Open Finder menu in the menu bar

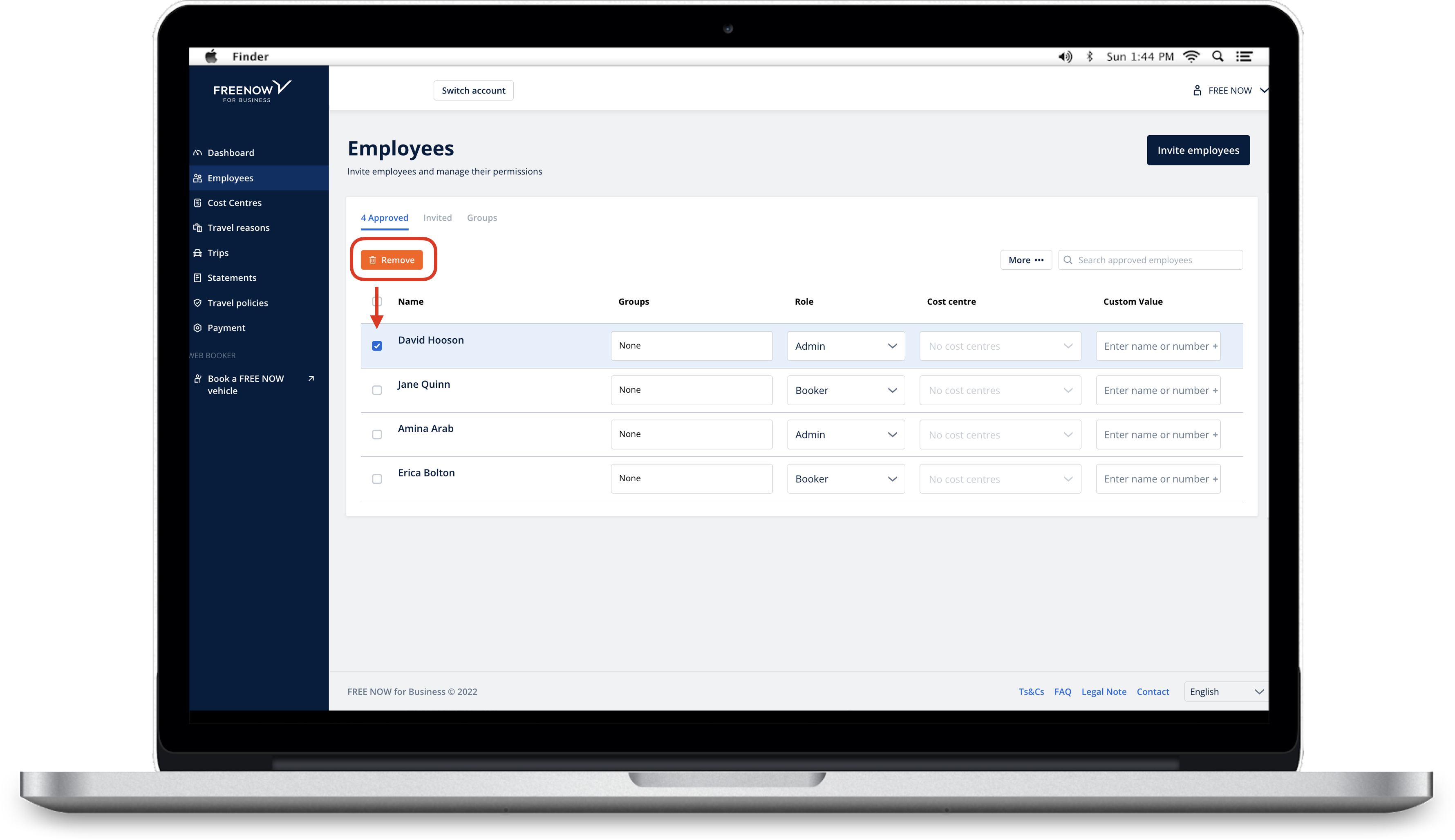(251, 56)
